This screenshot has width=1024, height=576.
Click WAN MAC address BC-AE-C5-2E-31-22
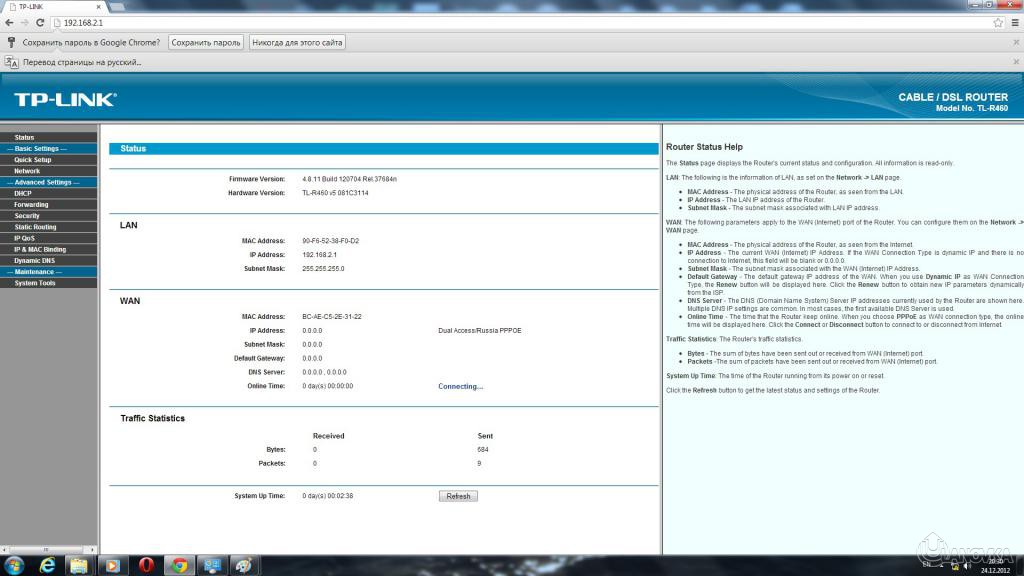(x=332, y=317)
